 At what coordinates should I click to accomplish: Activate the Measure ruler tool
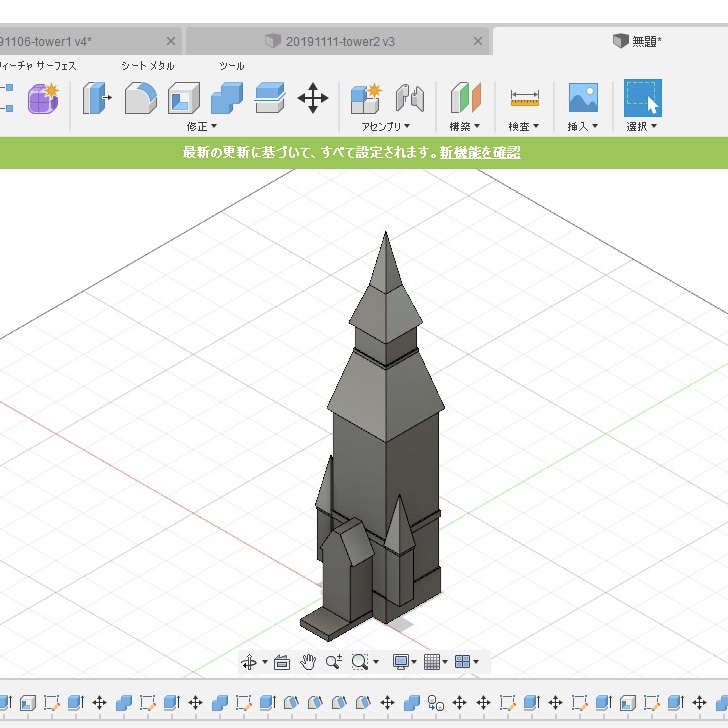pos(525,98)
